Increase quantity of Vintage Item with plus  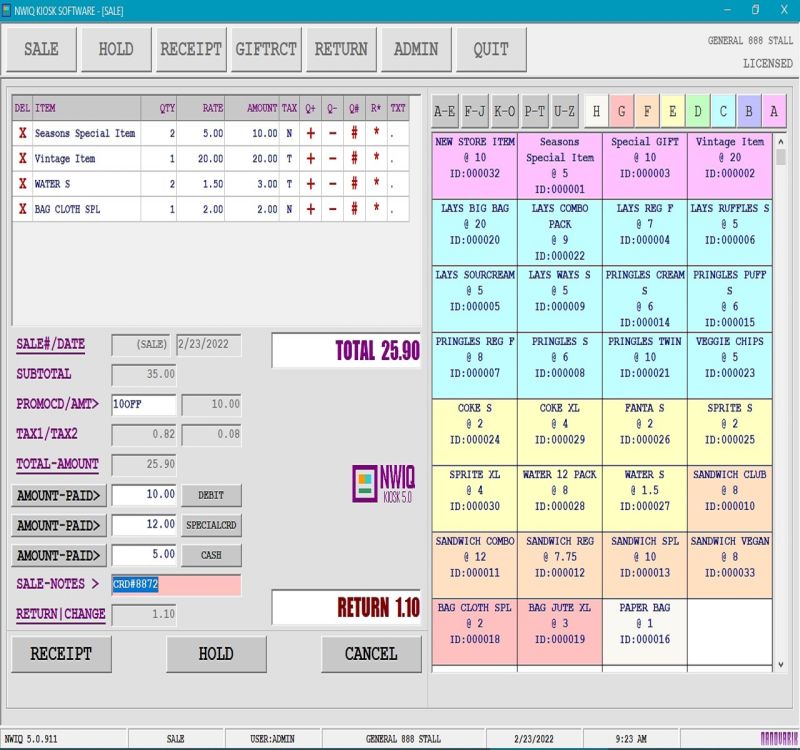pos(310,159)
